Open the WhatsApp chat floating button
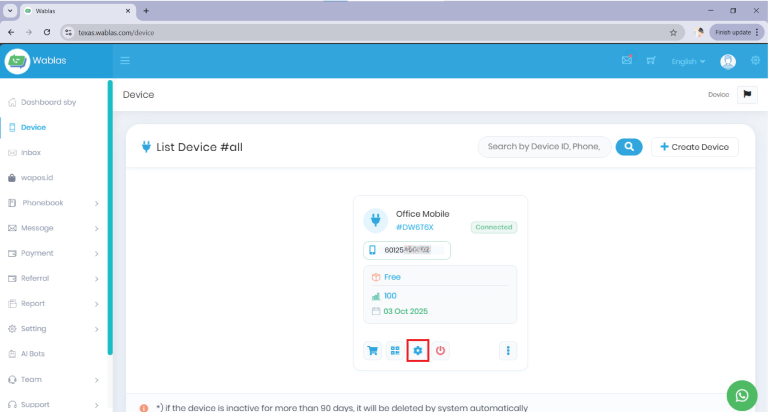This screenshot has width=768, height=412. click(x=741, y=395)
